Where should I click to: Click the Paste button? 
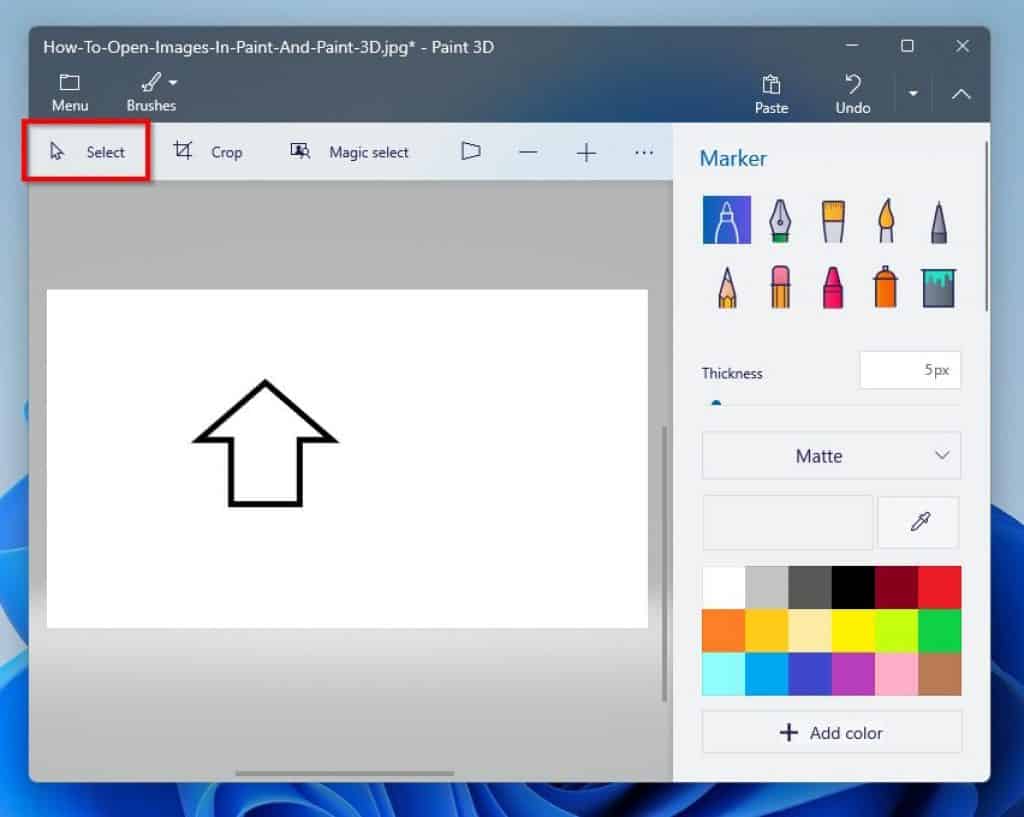tap(771, 95)
